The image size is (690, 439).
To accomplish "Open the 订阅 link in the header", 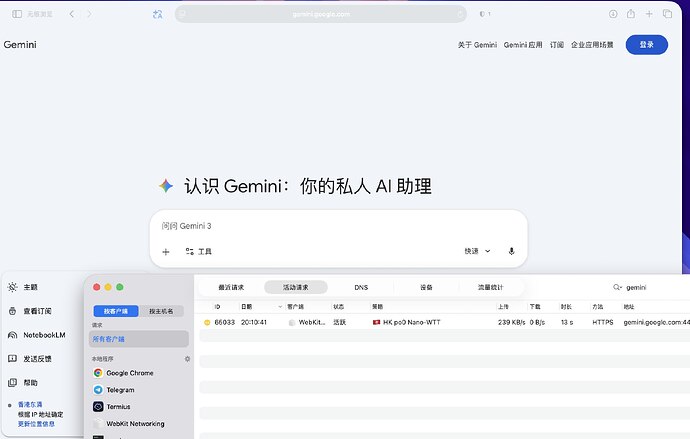I will click(557, 45).
